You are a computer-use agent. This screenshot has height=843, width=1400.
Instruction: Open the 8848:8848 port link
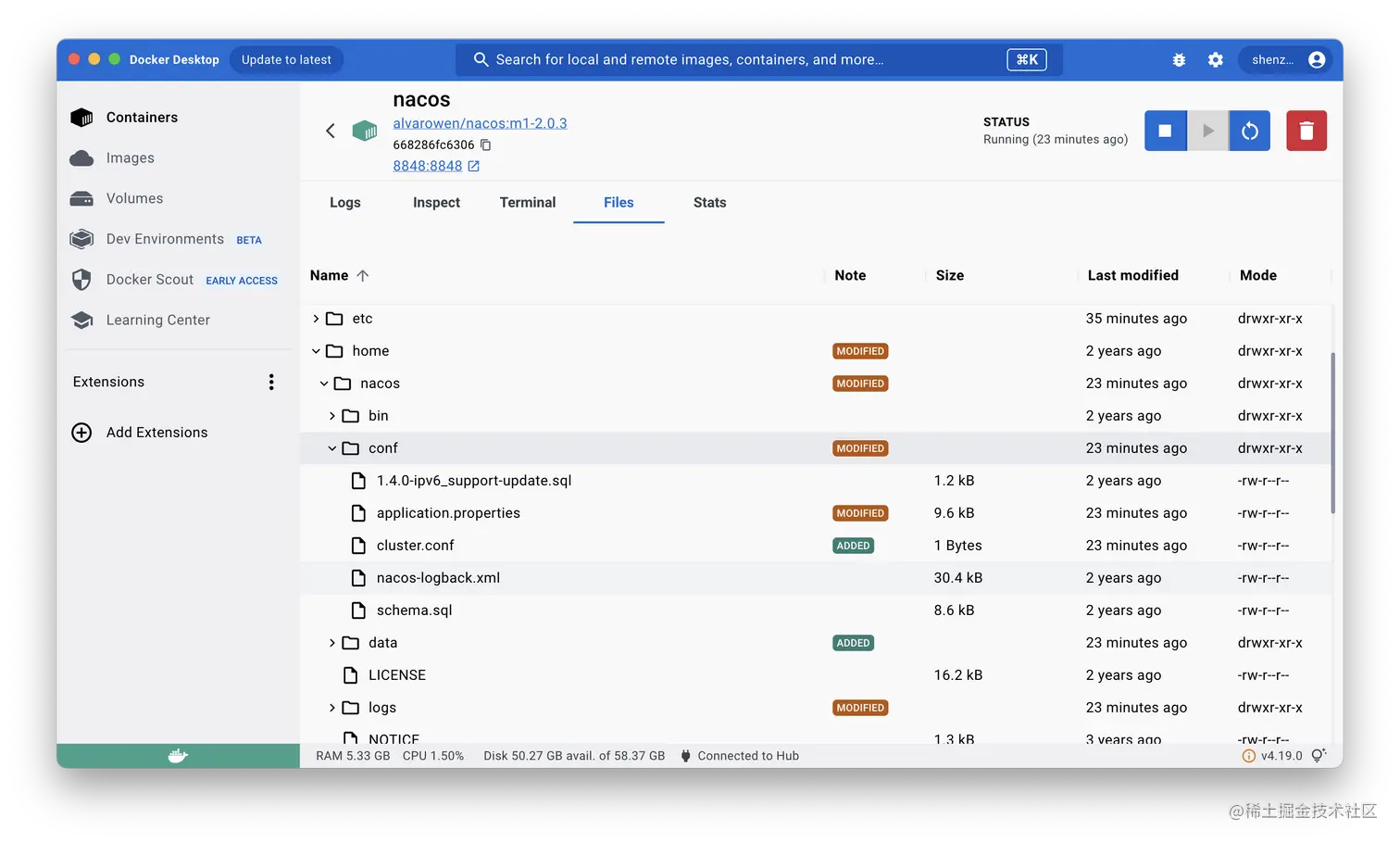428,166
